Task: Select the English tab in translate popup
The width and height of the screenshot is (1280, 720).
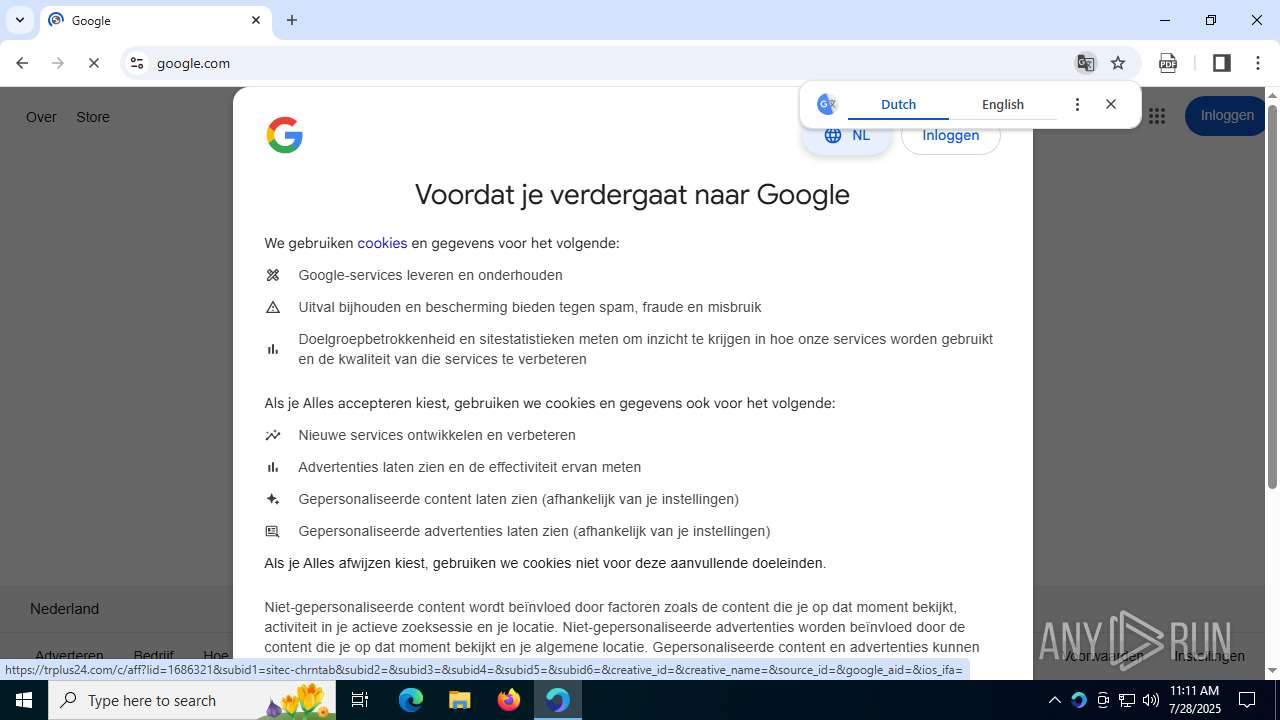Action: pyautogui.click(x=1003, y=104)
